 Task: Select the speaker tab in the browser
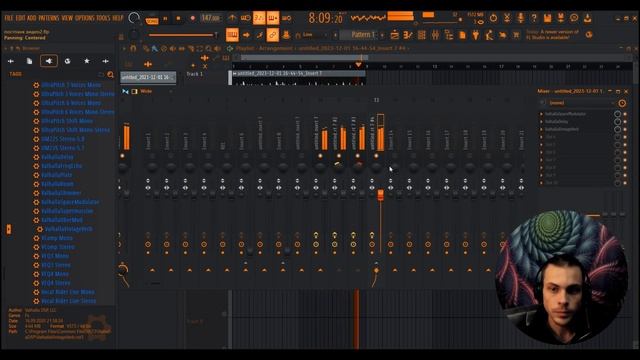[x=49, y=61]
